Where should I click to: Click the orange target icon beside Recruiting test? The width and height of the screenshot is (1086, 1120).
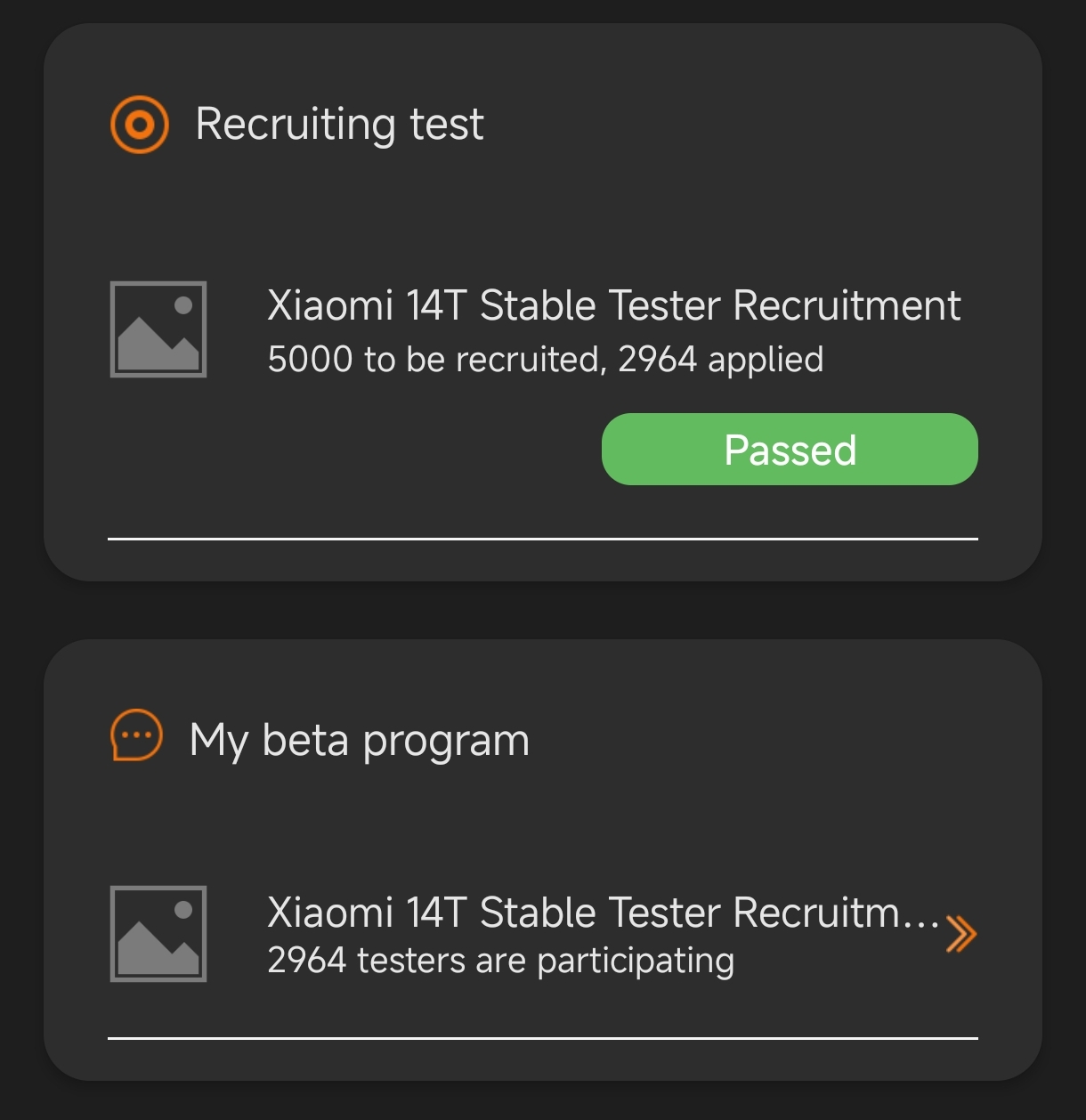point(139,124)
